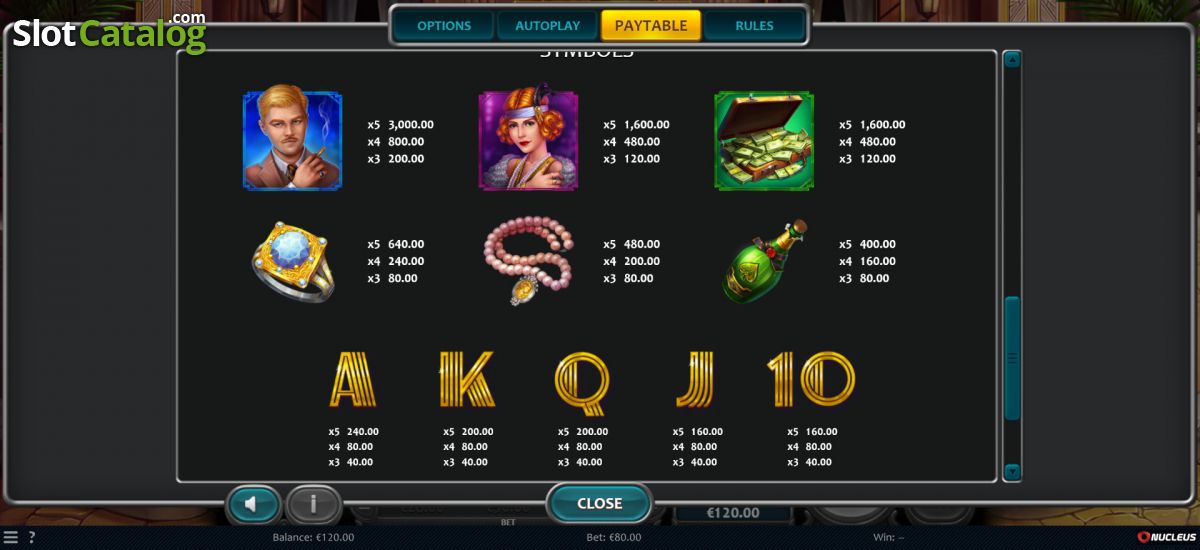This screenshot has height=550, width=1200.
Task: Select the red-haired flapper lady symbol
Action: click(x=528, y=141)
